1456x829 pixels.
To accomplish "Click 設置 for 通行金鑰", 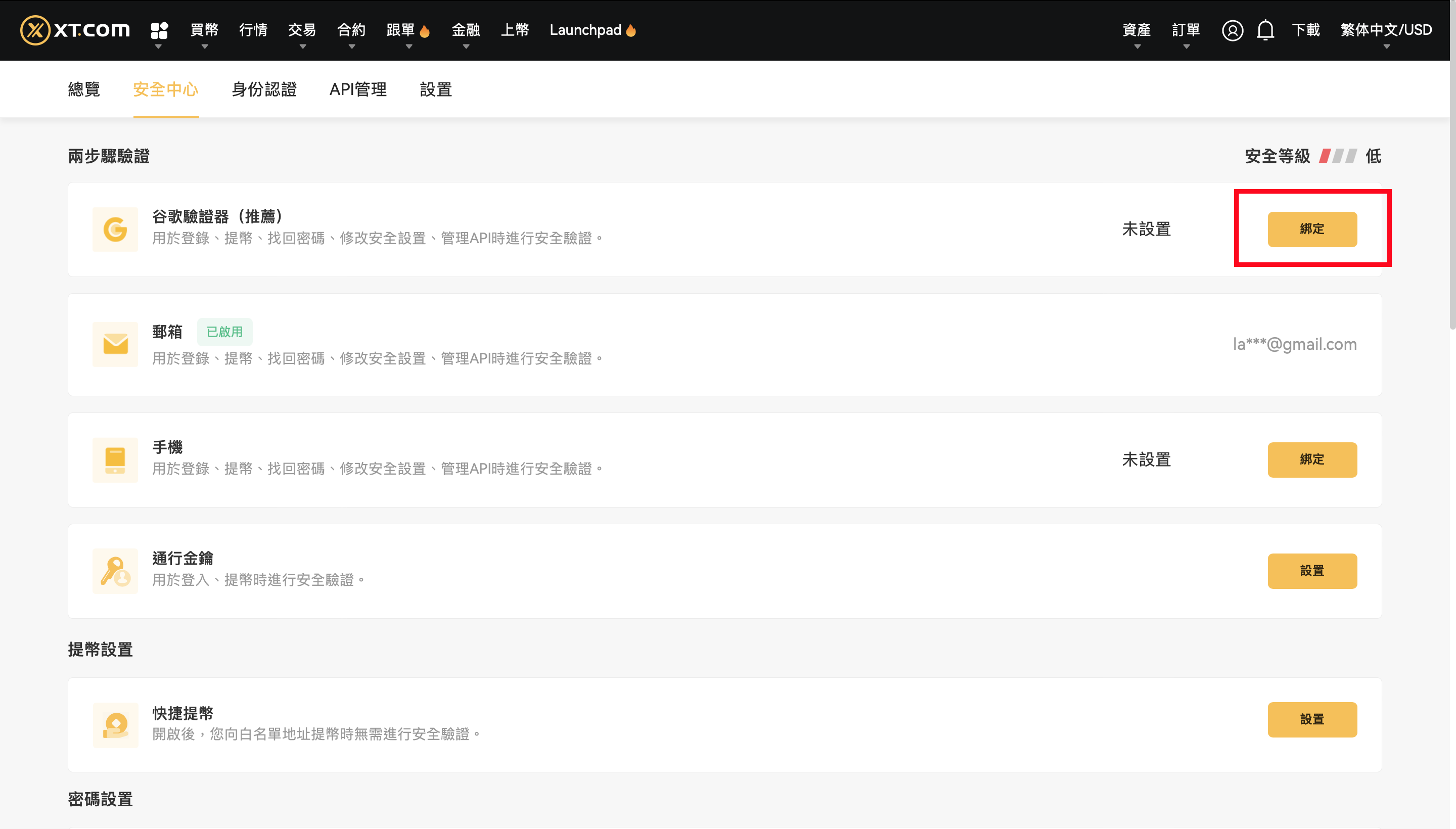I will pos(1312,571).
